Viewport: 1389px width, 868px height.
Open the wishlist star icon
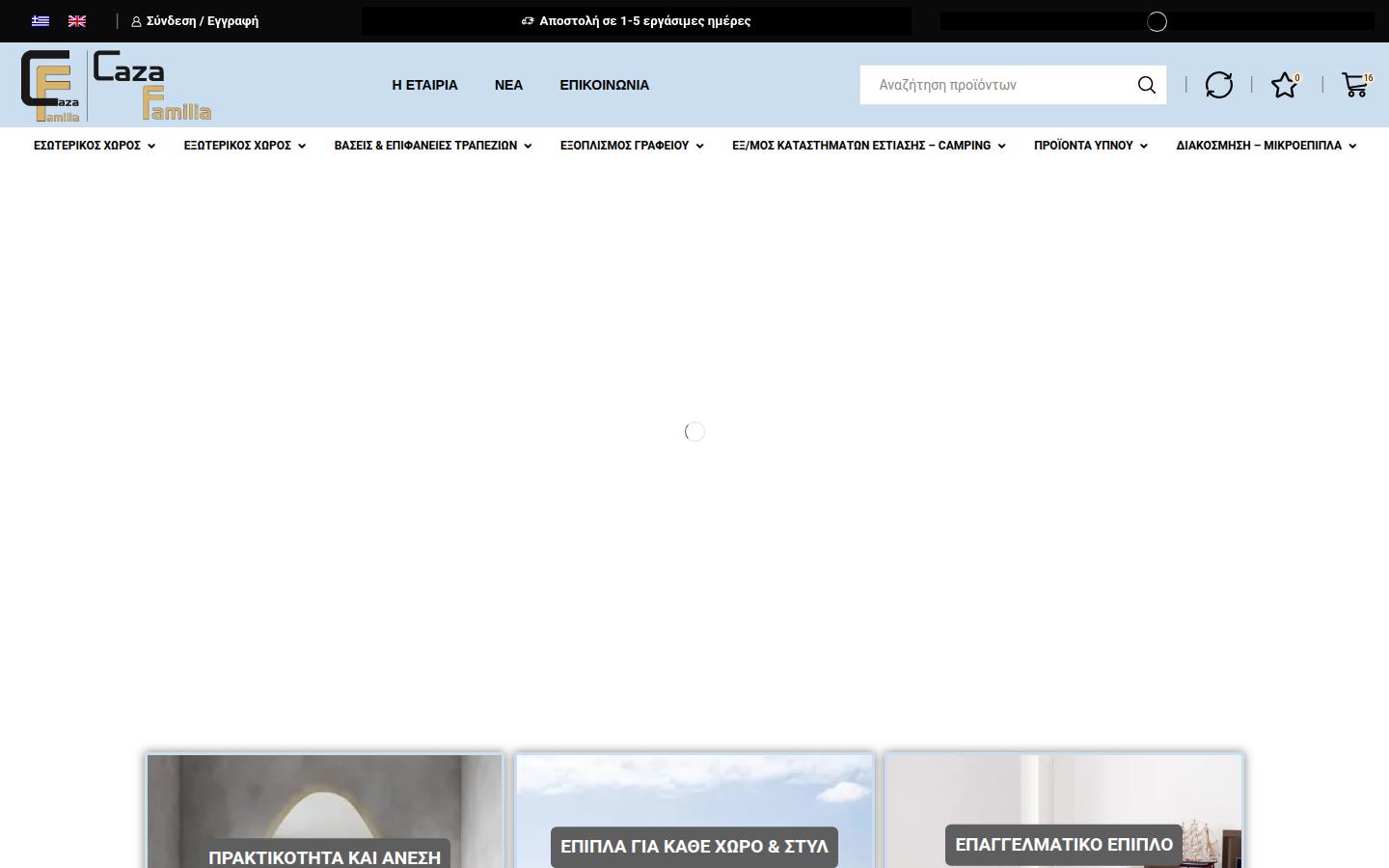click(x=1285, y=85)
